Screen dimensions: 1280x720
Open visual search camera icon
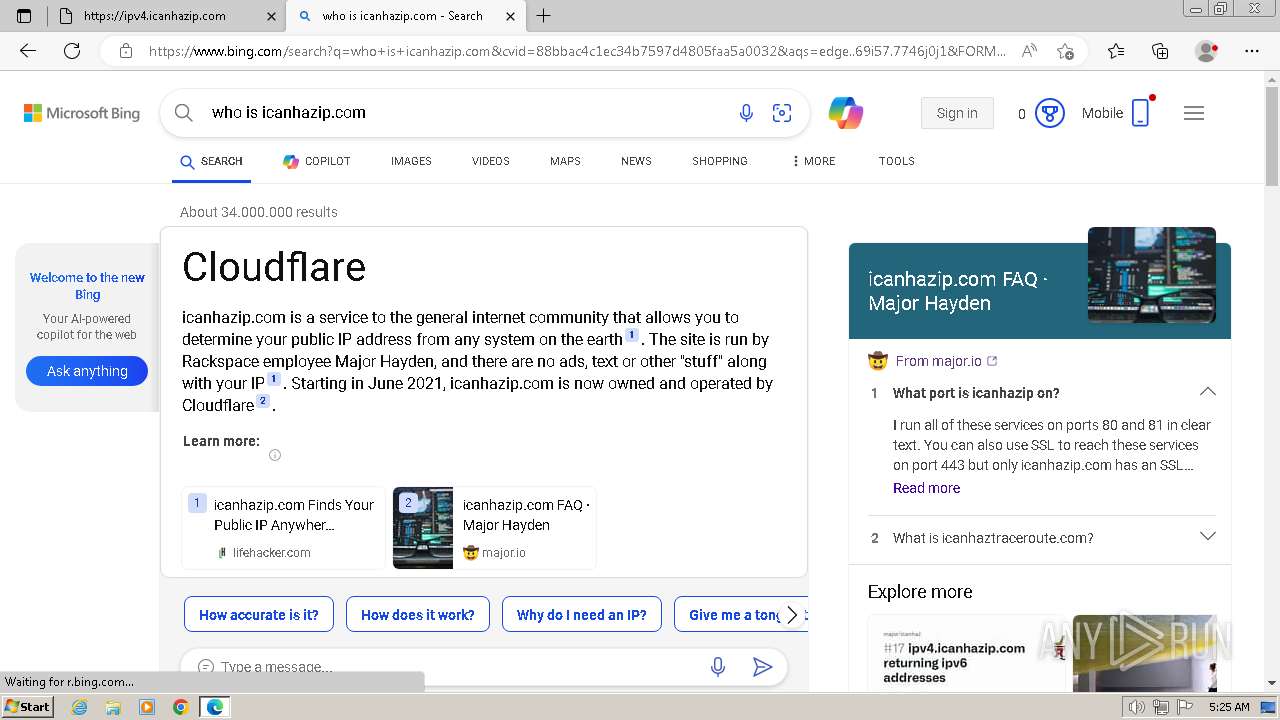[x=782, y=113]
